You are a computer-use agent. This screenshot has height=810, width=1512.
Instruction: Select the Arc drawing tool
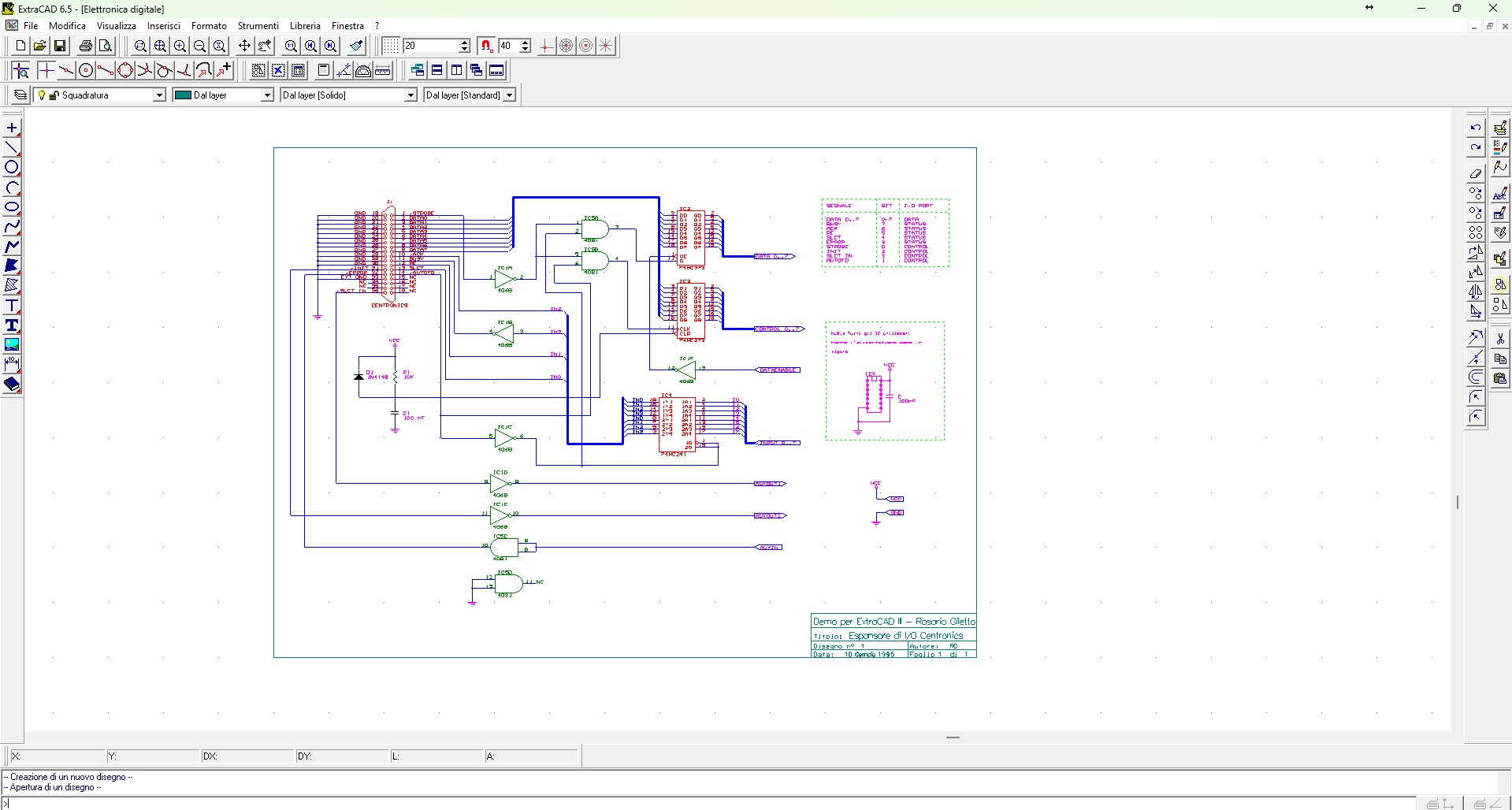(12, 187)
